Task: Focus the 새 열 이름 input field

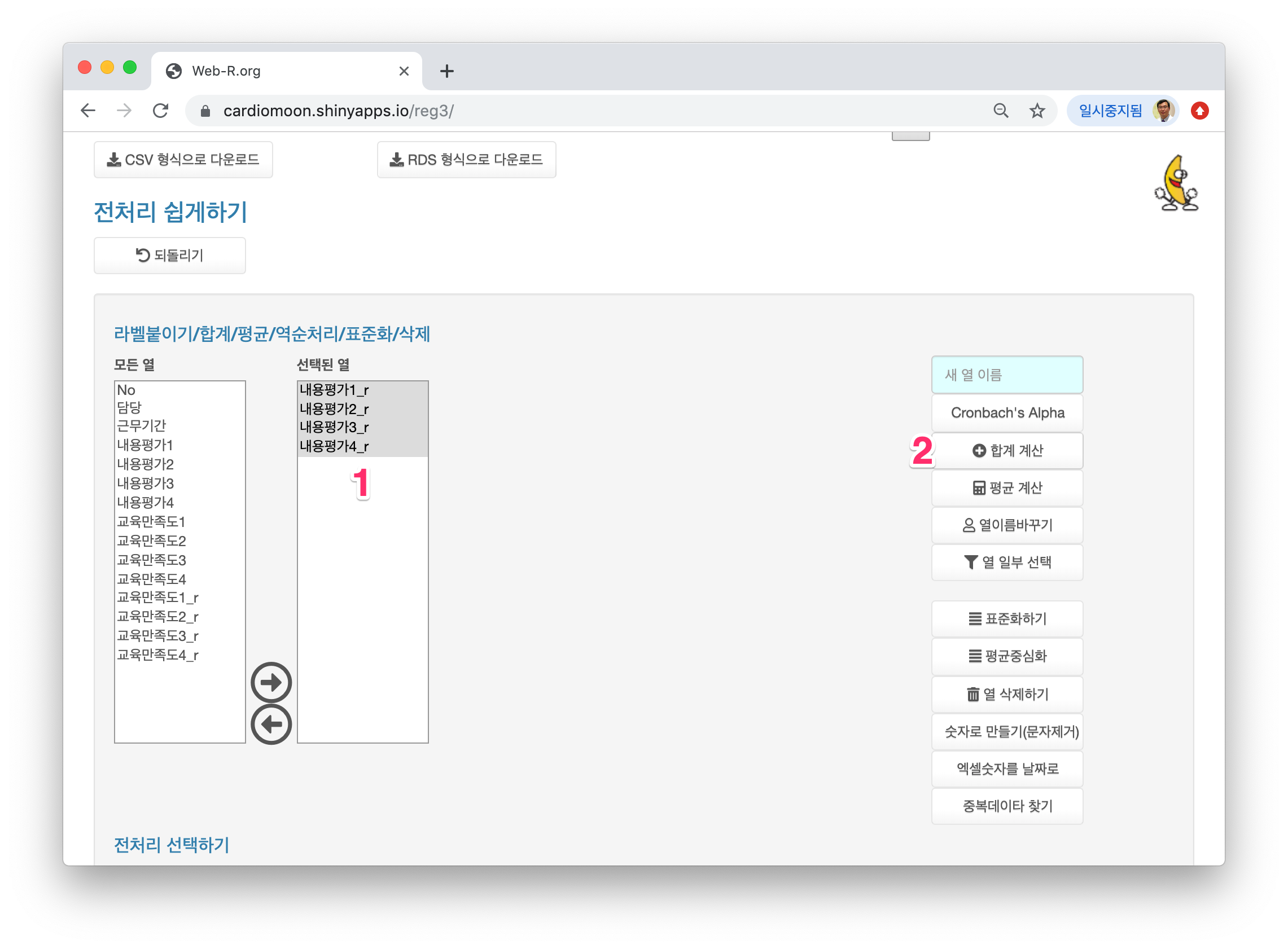Action: 1006,375
